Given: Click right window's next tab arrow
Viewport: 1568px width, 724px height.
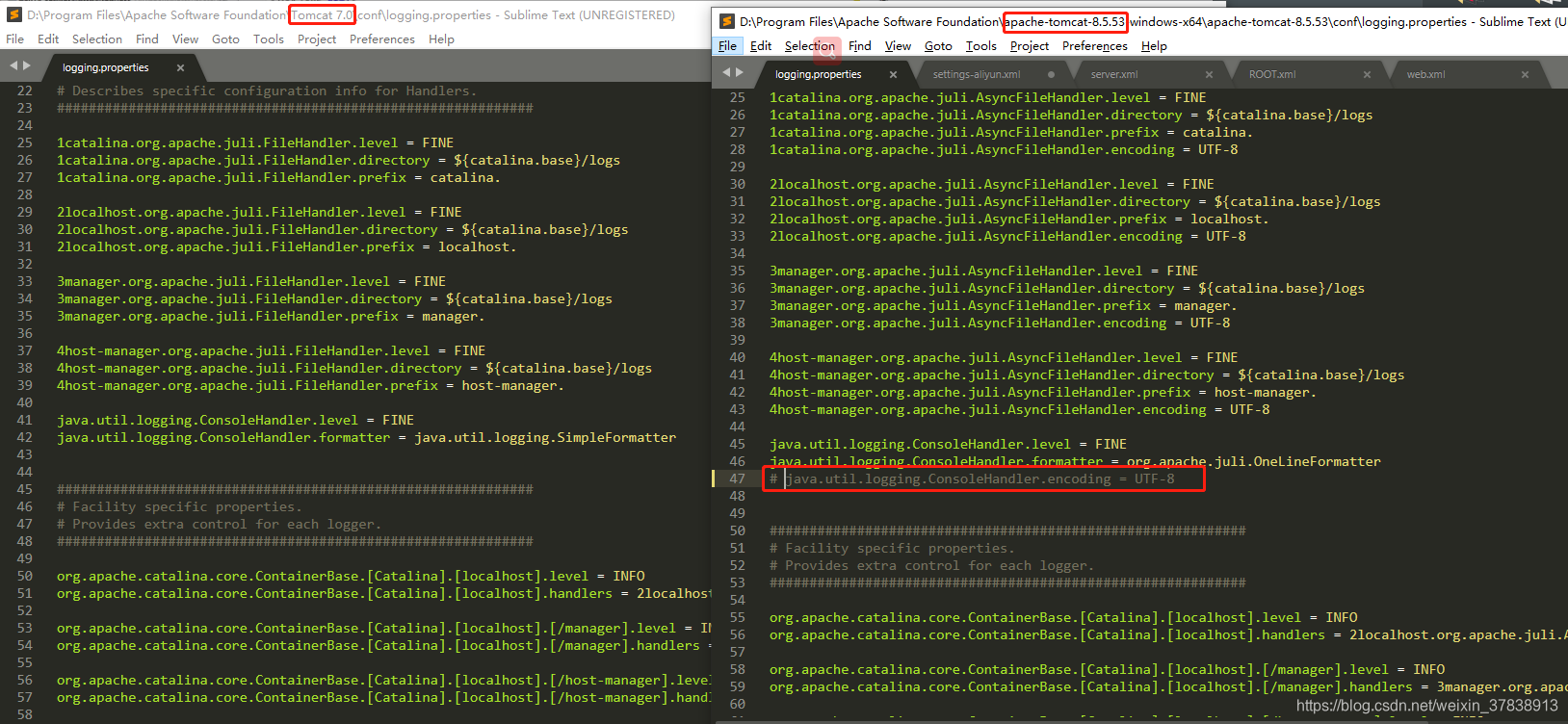Looking at the screenshot, I should 740,72.
